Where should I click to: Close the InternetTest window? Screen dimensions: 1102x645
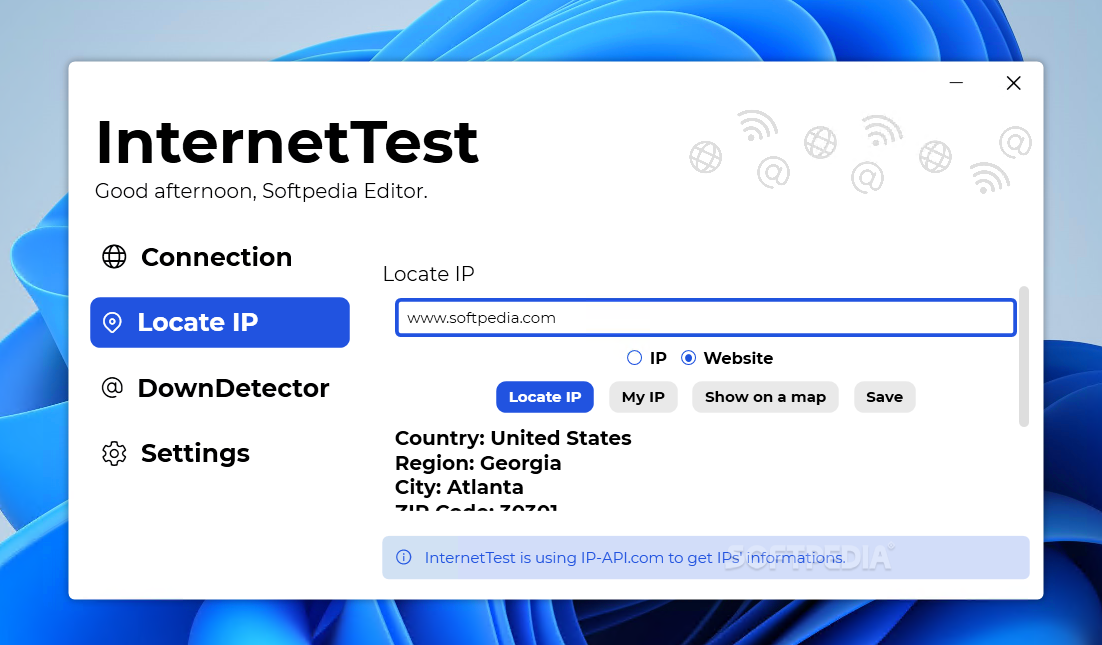point(1013,83)
